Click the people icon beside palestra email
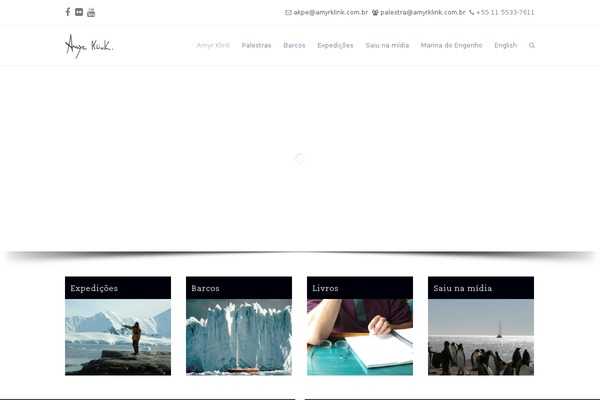Screen dimensions: 600x400 tap(375, 13)
